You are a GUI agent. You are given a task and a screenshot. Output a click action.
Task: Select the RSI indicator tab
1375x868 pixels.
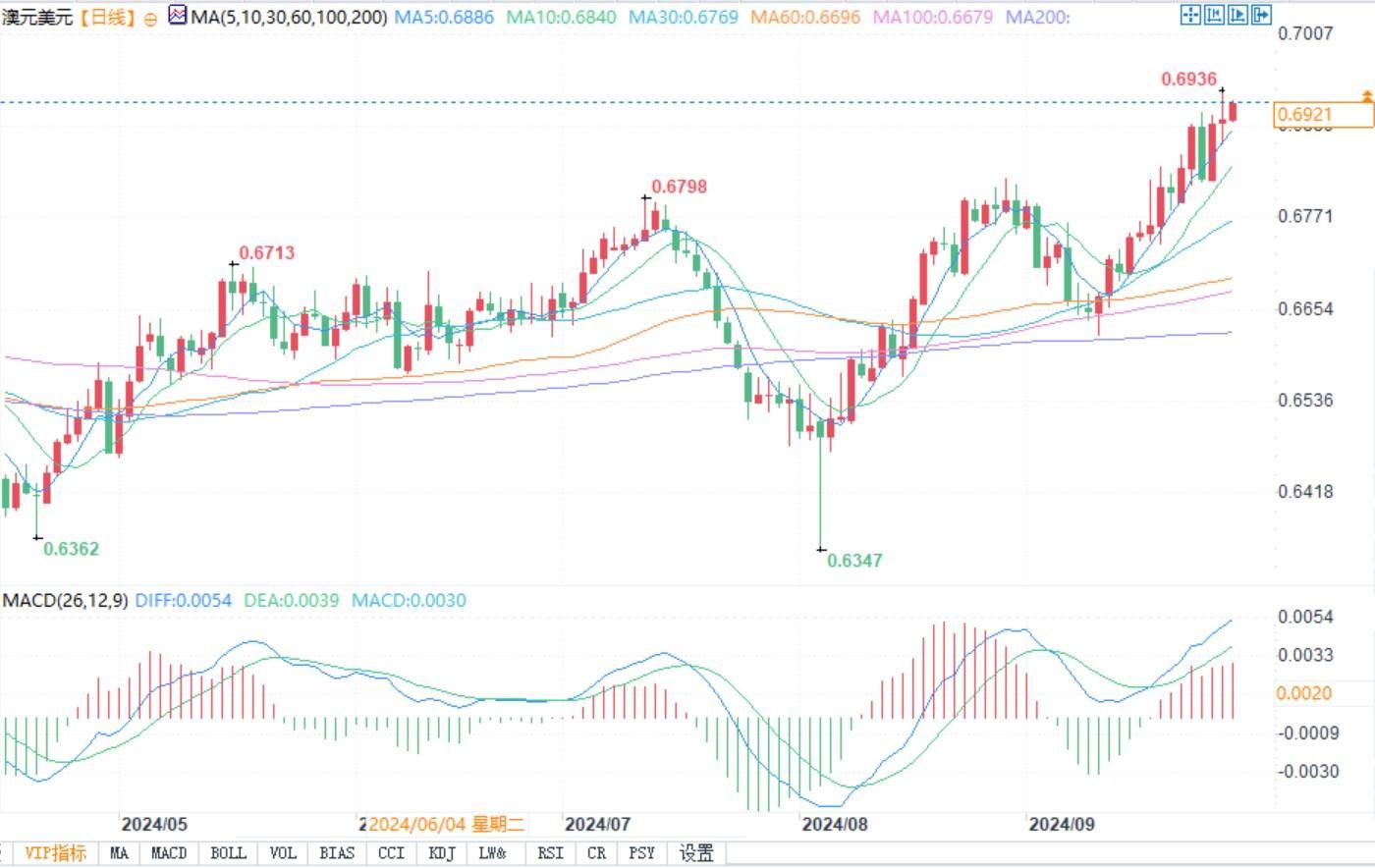pyautogui.click(x=550, y=852)
